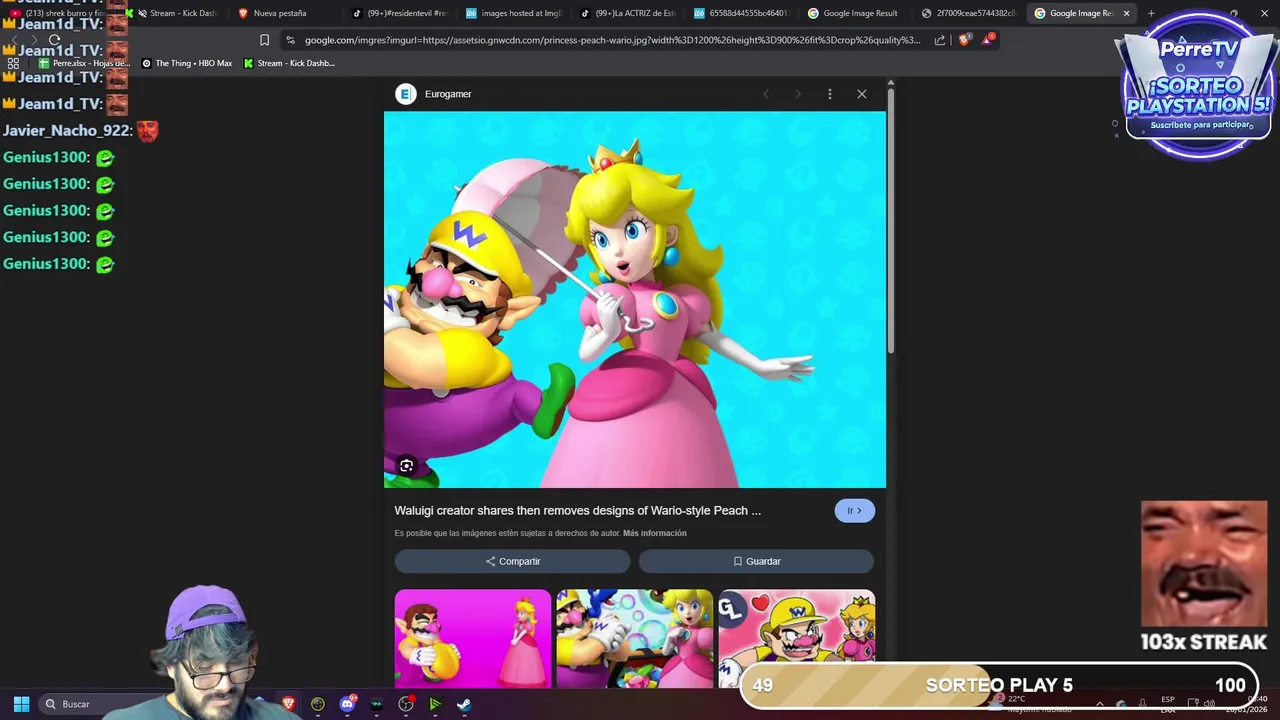Open the teal waveform app icon in taskbar
Image resolution: width=1280 pixels, height=720 pixels.
pos(376,704)
